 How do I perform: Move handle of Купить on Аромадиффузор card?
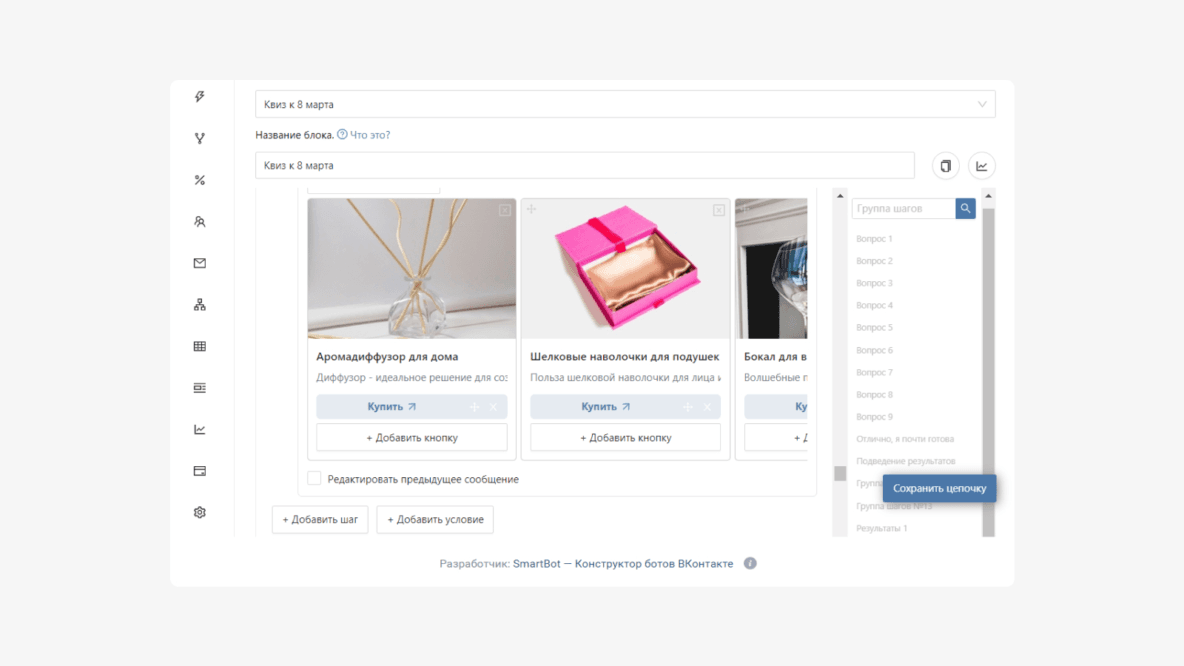tap(474, 407)
